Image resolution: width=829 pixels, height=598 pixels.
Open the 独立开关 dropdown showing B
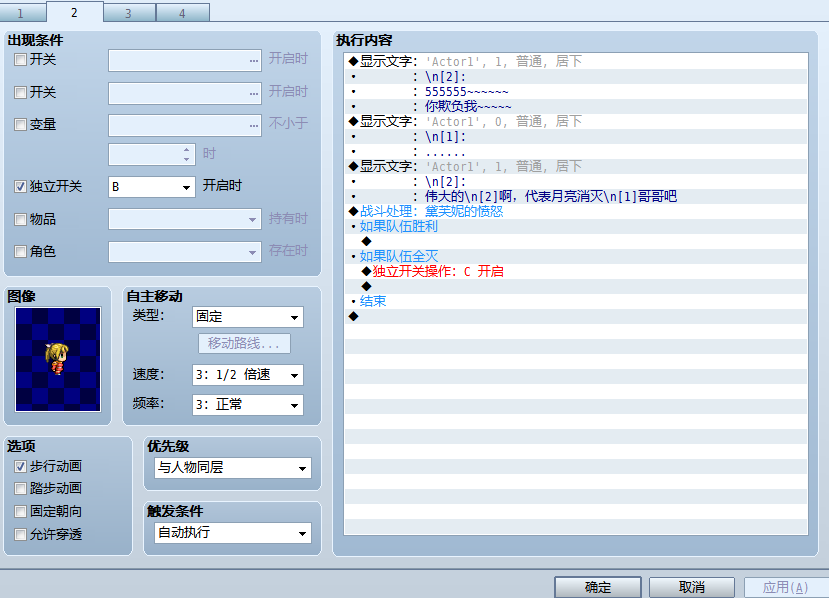pos(152,187)
